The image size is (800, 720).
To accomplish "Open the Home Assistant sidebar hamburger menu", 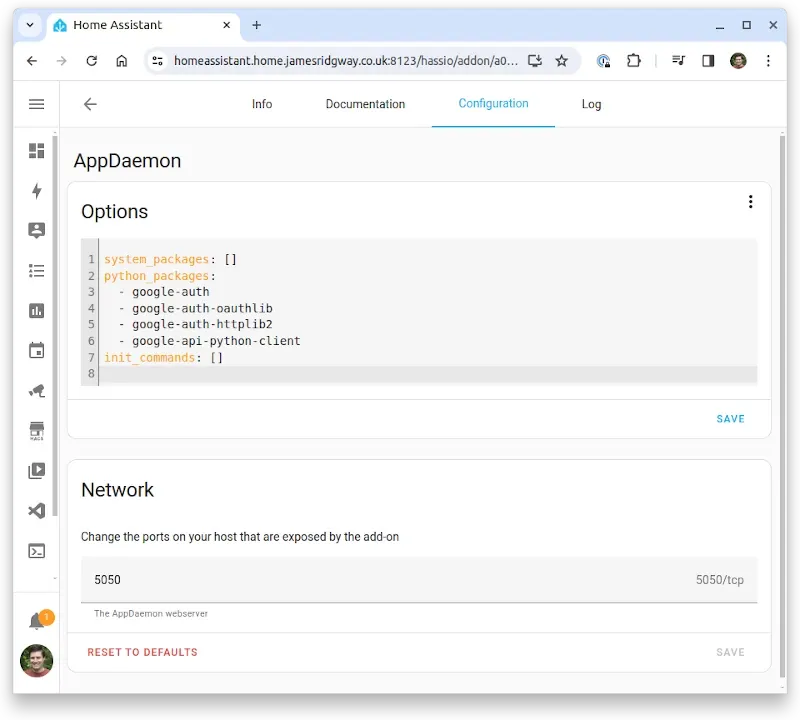I will click(36, 104).
